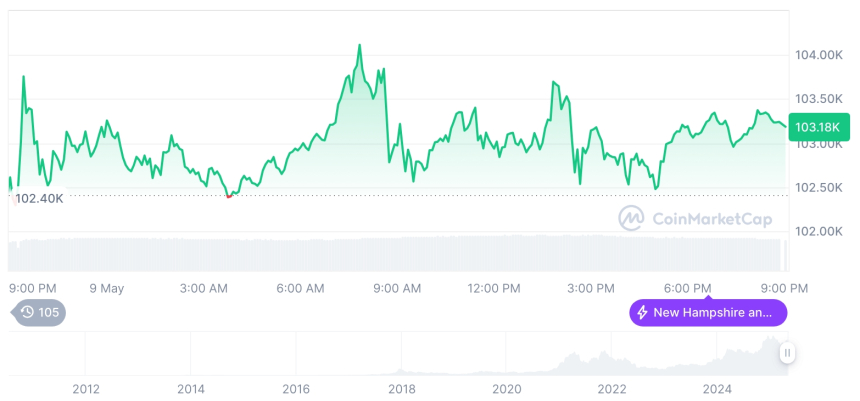
Task: Click the 102.00K price axis label
Action: point(816,231)
